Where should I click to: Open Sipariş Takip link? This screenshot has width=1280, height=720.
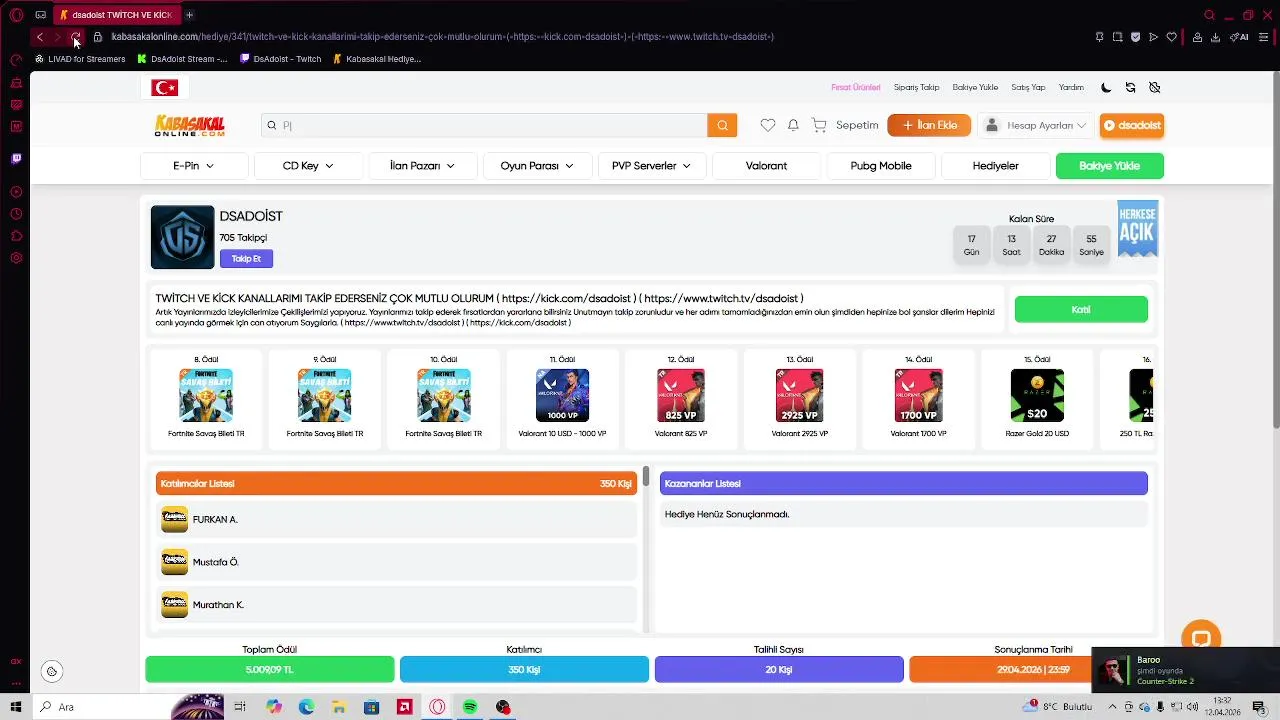point(916,88)
